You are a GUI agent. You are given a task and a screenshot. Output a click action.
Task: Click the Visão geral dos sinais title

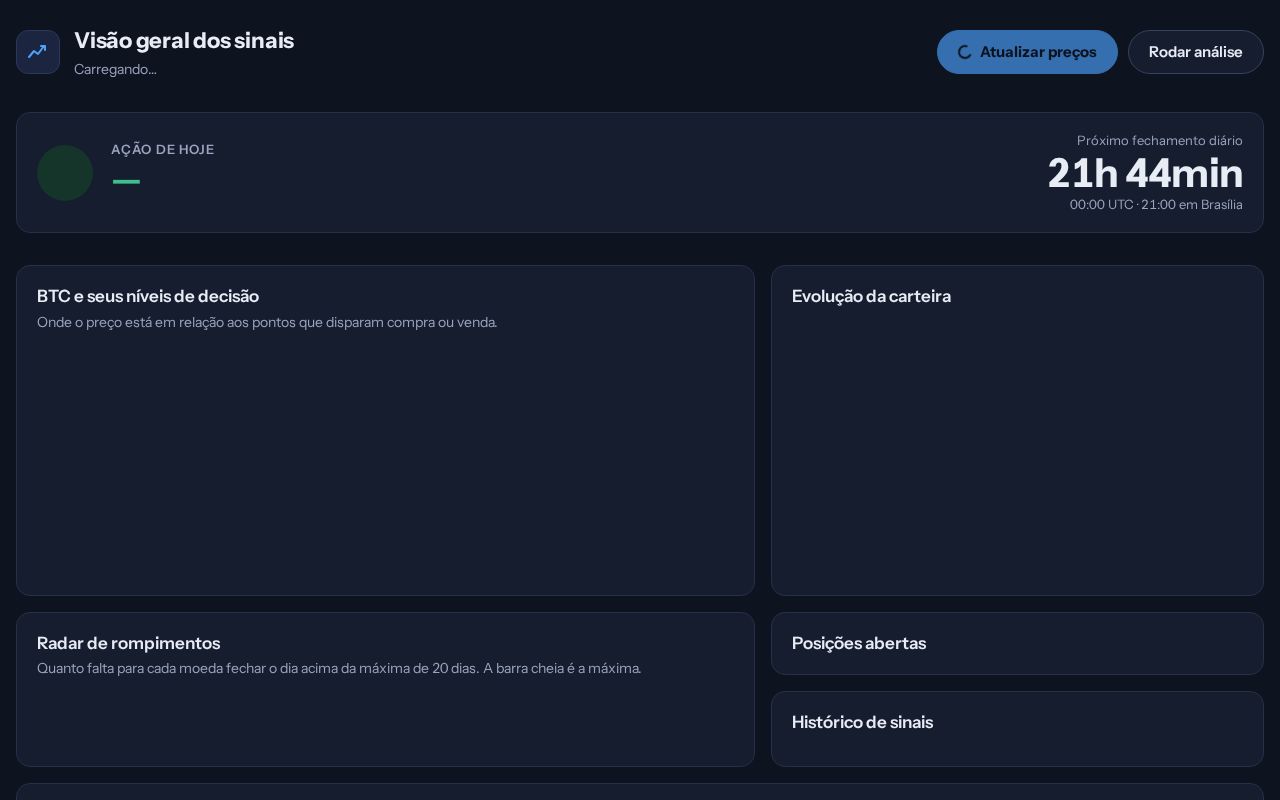pos(184,41)
